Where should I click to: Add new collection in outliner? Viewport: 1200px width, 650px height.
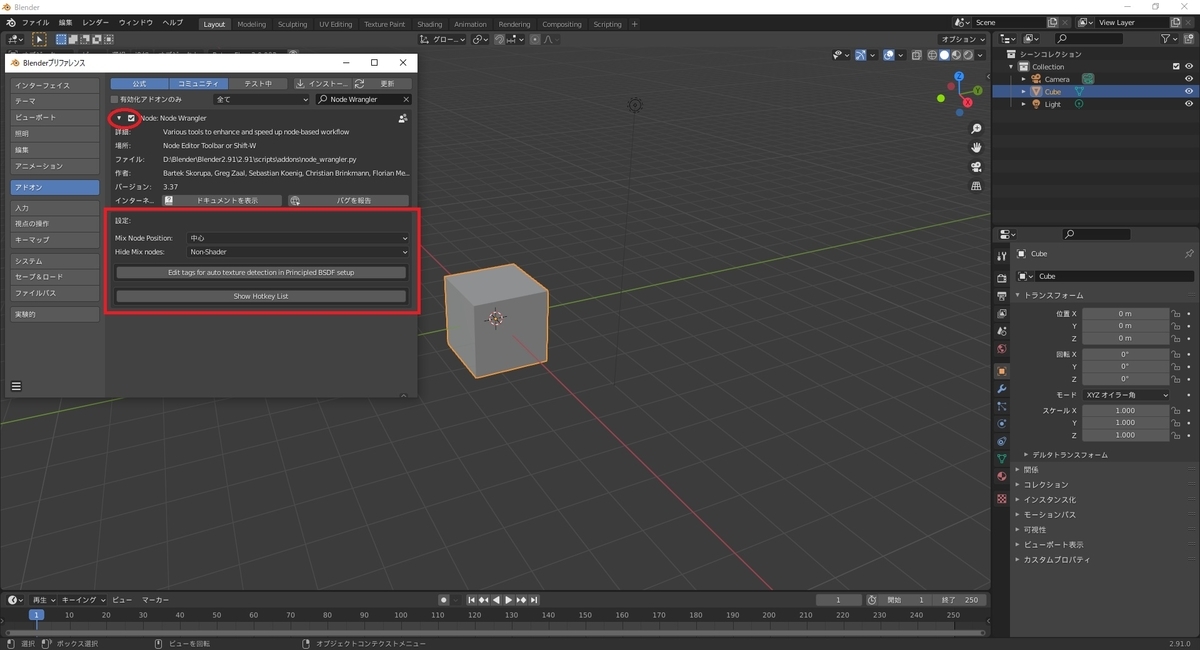click(x=1189, y=39)
